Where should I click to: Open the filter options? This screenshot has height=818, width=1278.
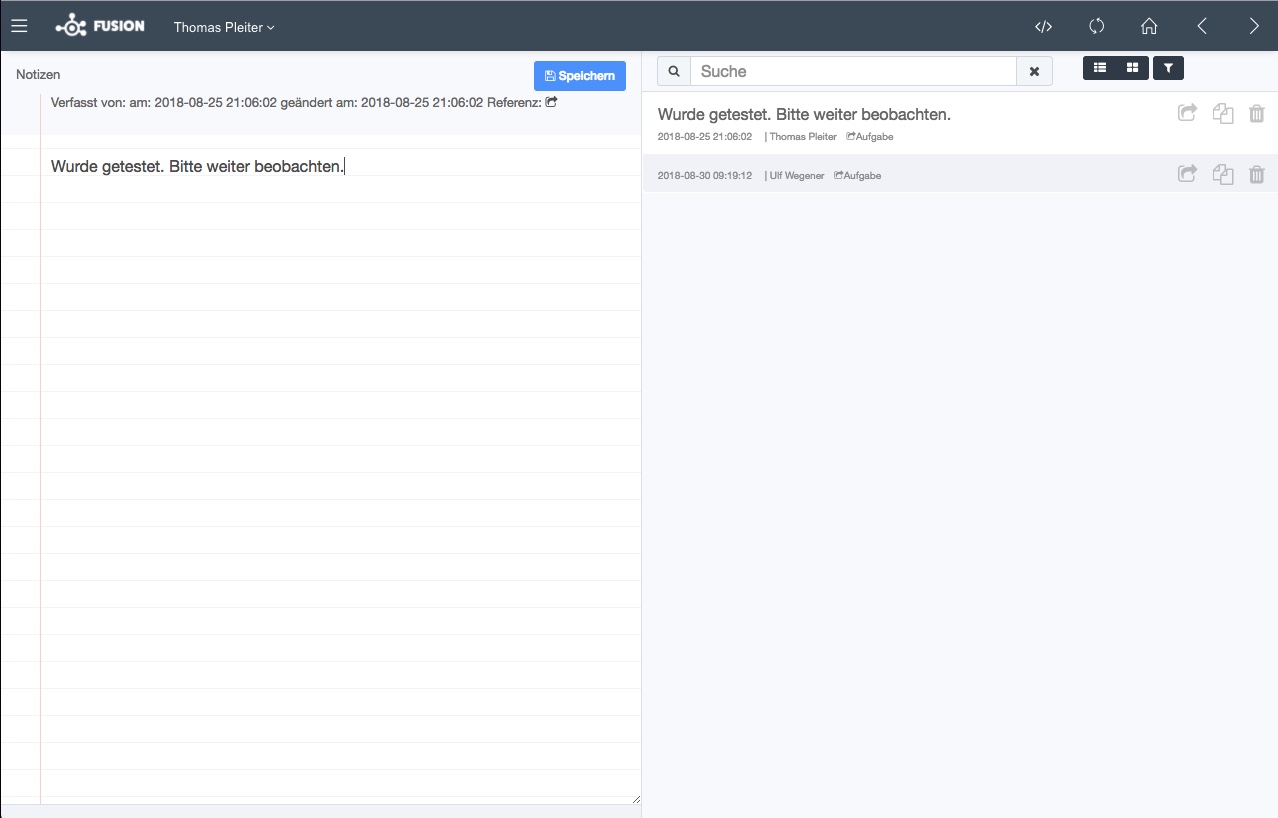(x=1168, y=68)
